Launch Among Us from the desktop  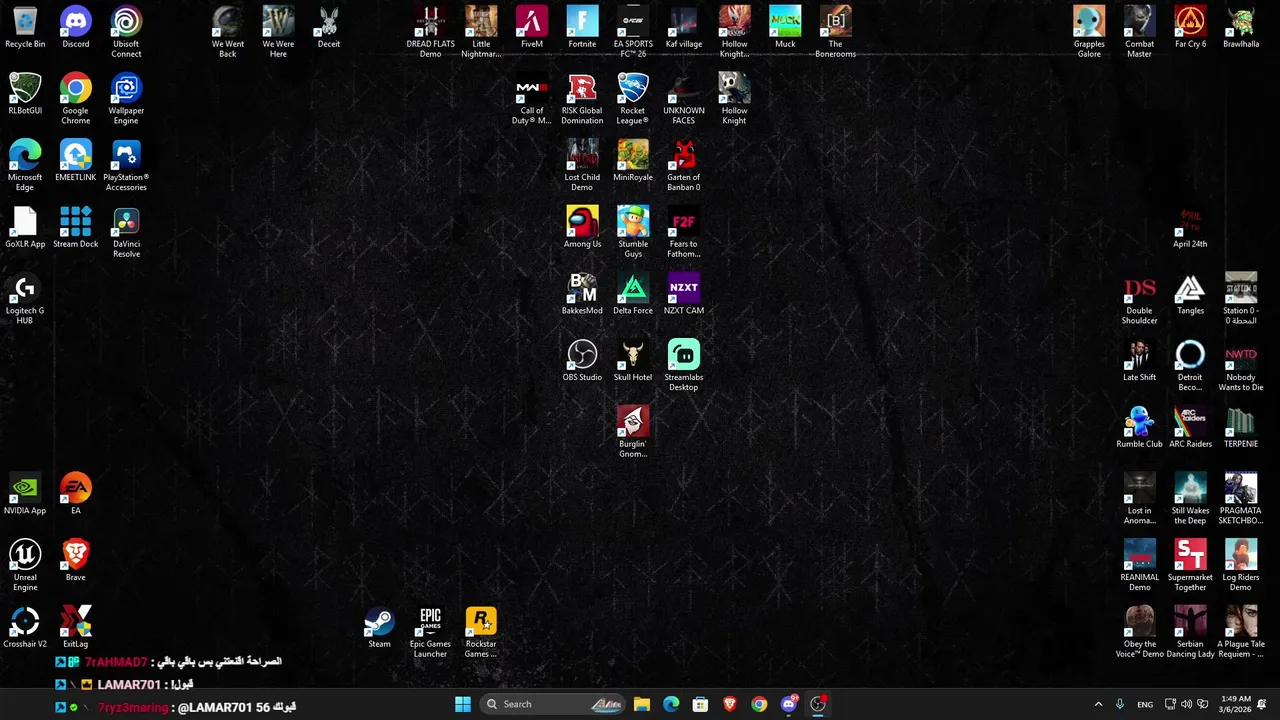[x=582, y=228]
